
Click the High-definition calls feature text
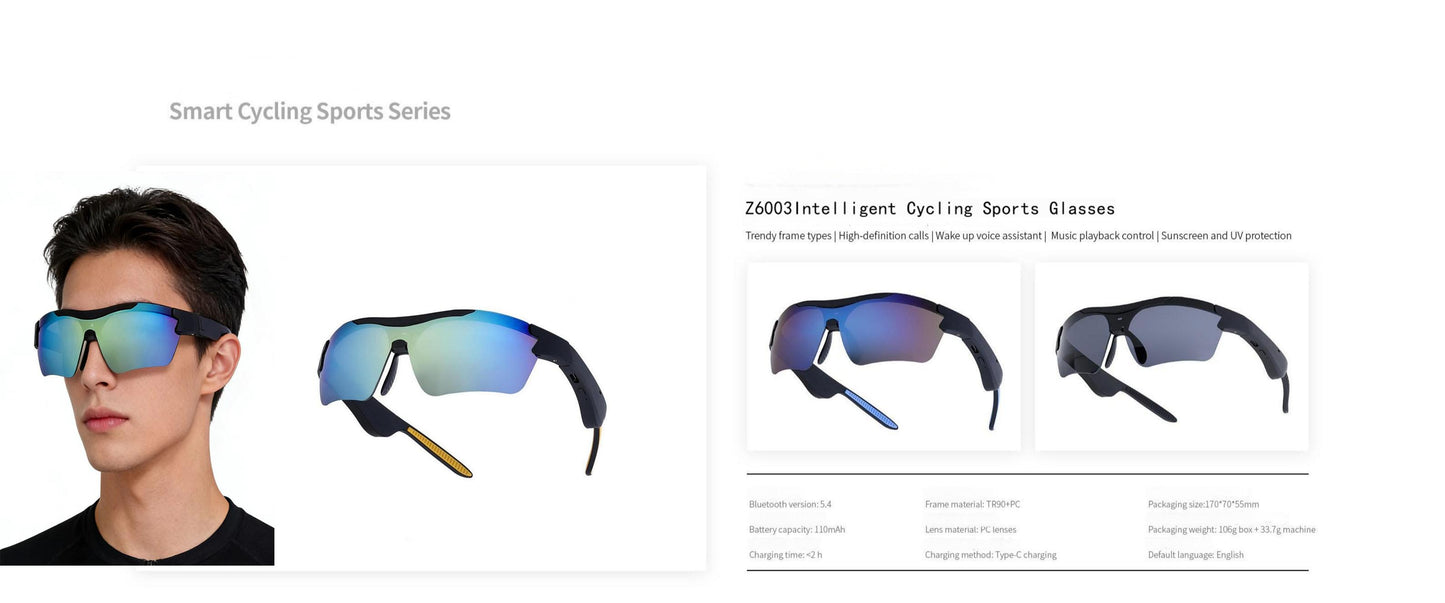[884, 236]
